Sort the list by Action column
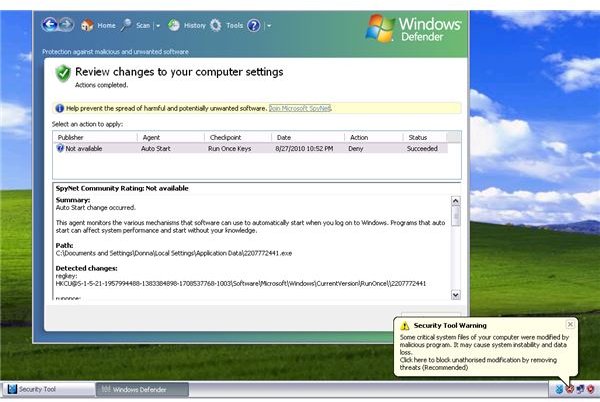The image size is (600, 402). point(374,137)
